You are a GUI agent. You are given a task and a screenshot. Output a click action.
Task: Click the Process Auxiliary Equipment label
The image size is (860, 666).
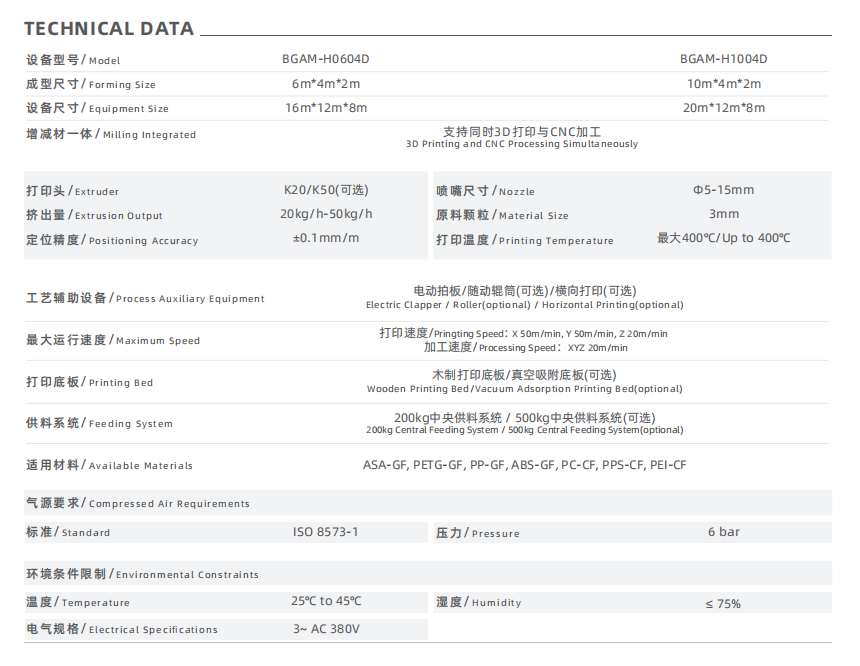point(145,298)
